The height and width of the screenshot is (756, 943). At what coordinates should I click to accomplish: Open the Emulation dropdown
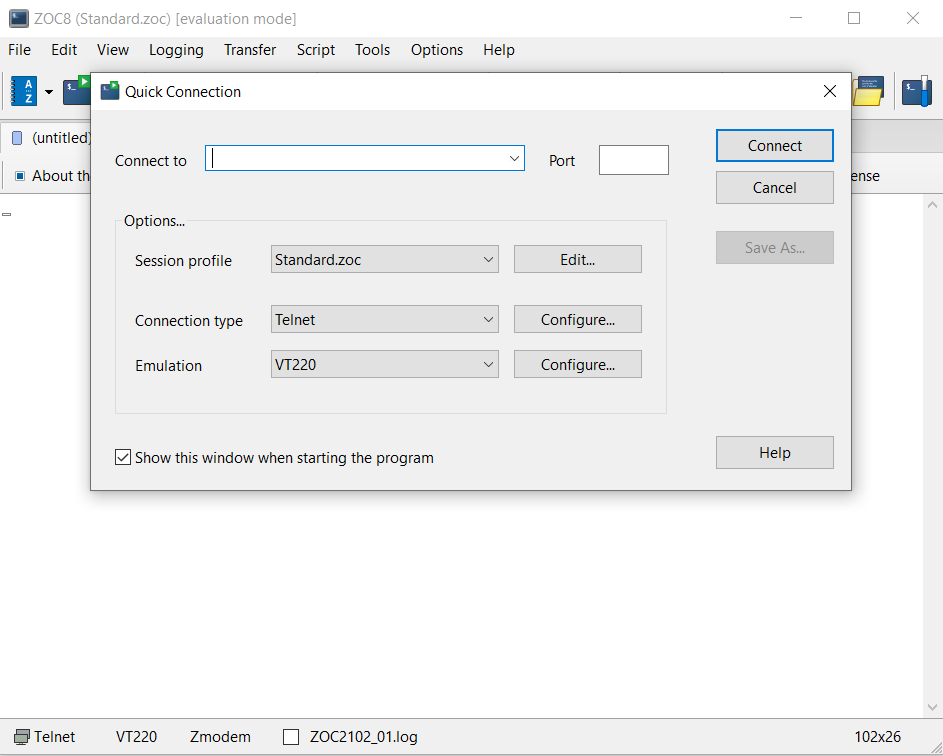[384, 364]
